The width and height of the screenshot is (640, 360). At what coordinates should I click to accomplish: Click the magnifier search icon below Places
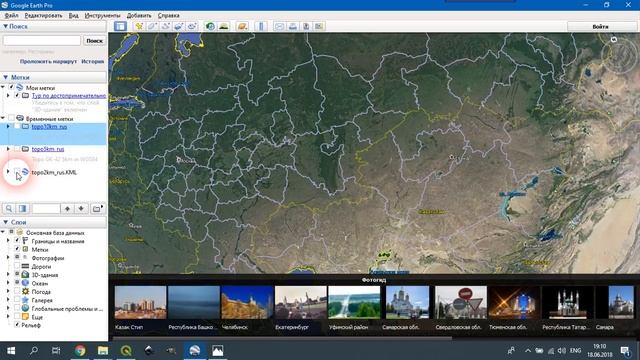click(x=9, y=209)
